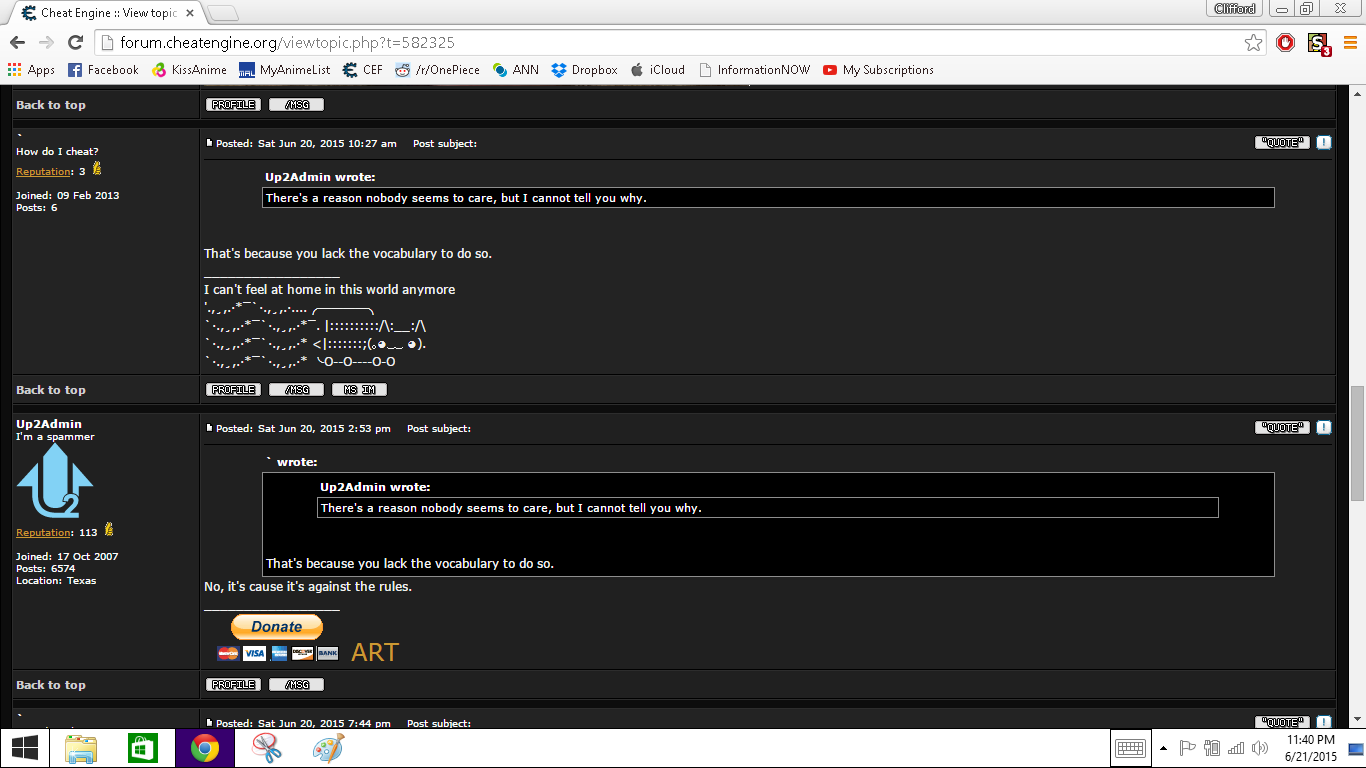
Task: Click Reputation link for the 'How do I cheat?' user
Action: pyautogui.click(x=44, y=172)
